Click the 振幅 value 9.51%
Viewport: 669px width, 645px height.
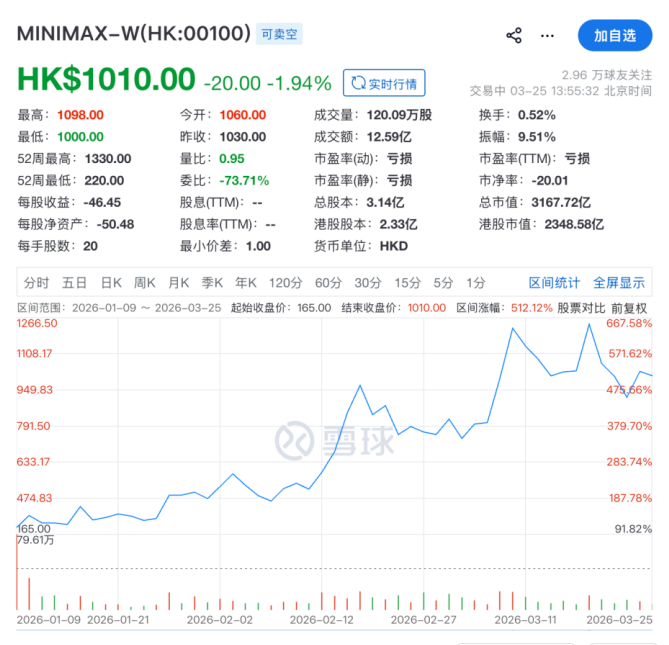(x=537, y=137)
